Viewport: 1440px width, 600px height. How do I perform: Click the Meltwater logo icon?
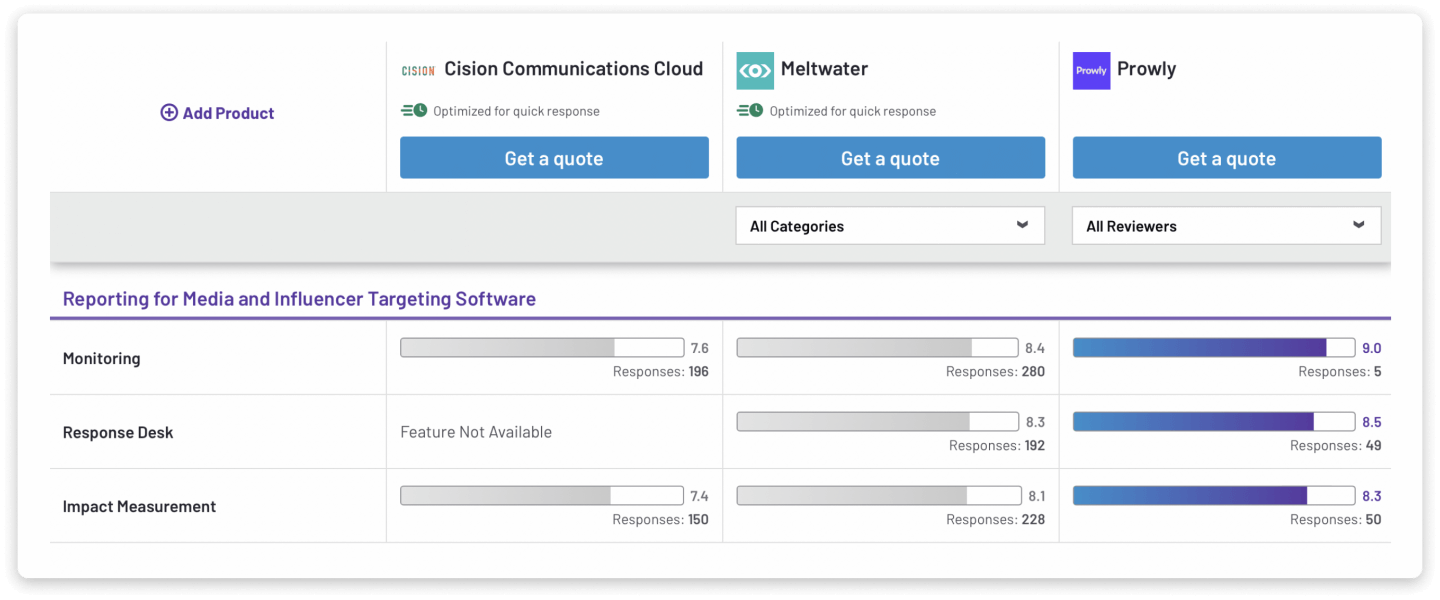755,71
